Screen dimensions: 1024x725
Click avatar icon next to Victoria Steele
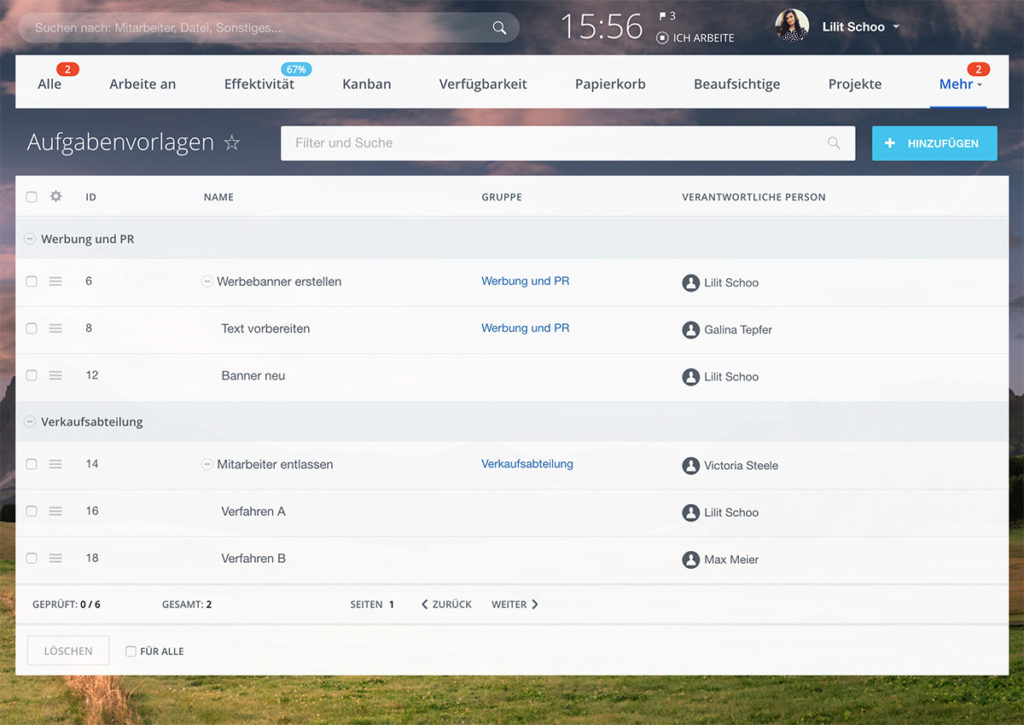[690, 465]
